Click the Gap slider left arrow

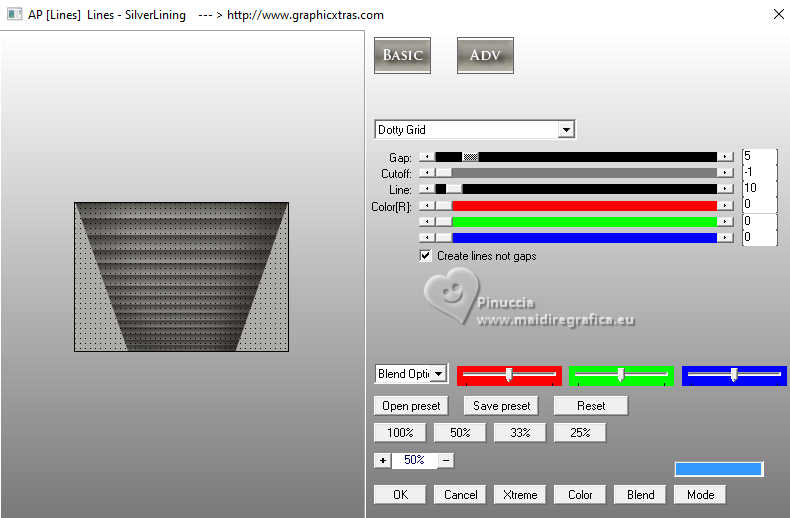[x=427, y=157]
